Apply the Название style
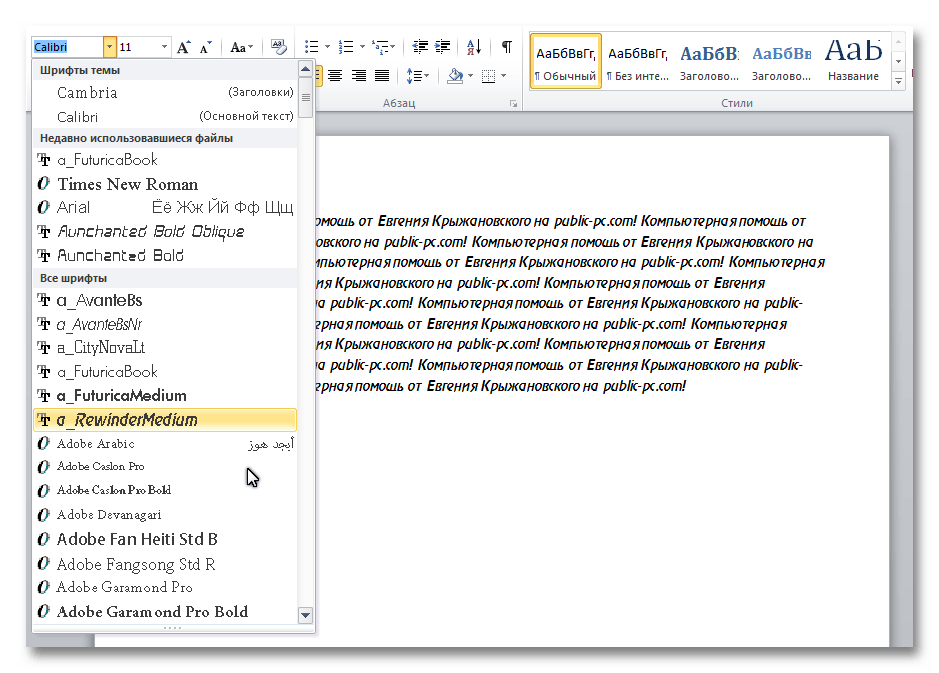This screenshot has height=673, width=939. (853, 61)
